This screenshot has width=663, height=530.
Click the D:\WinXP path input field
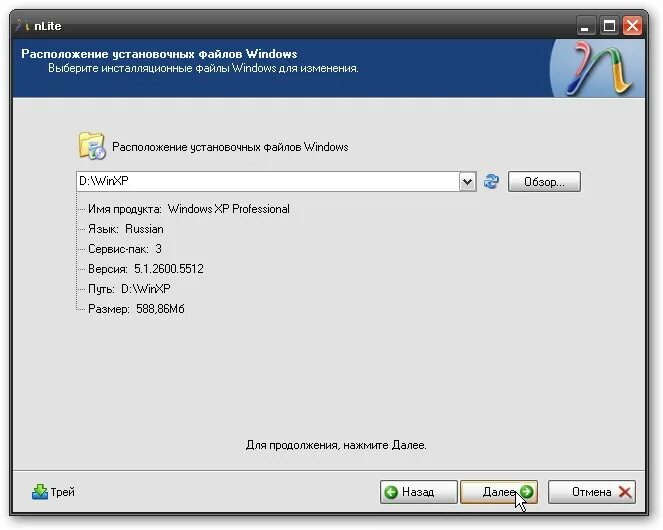point(268,181)
